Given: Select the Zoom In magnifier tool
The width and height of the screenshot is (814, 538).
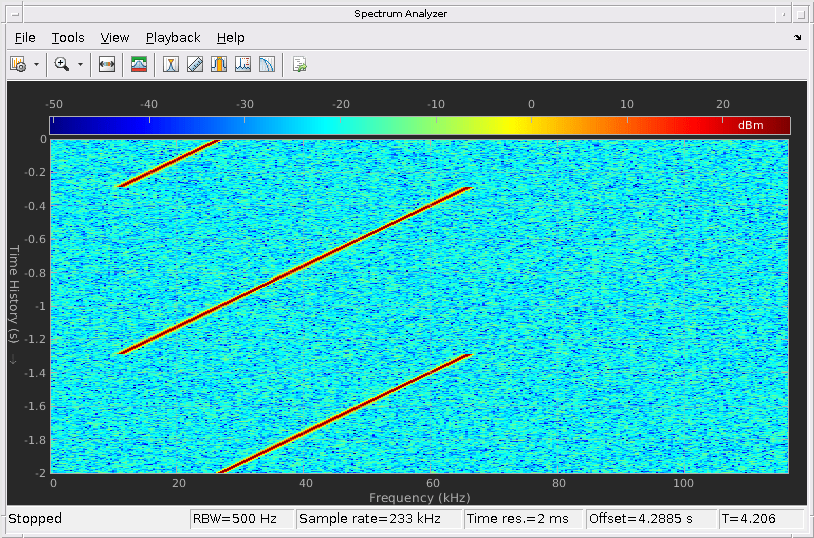Looking at the screenshot, I should [62, 64].
